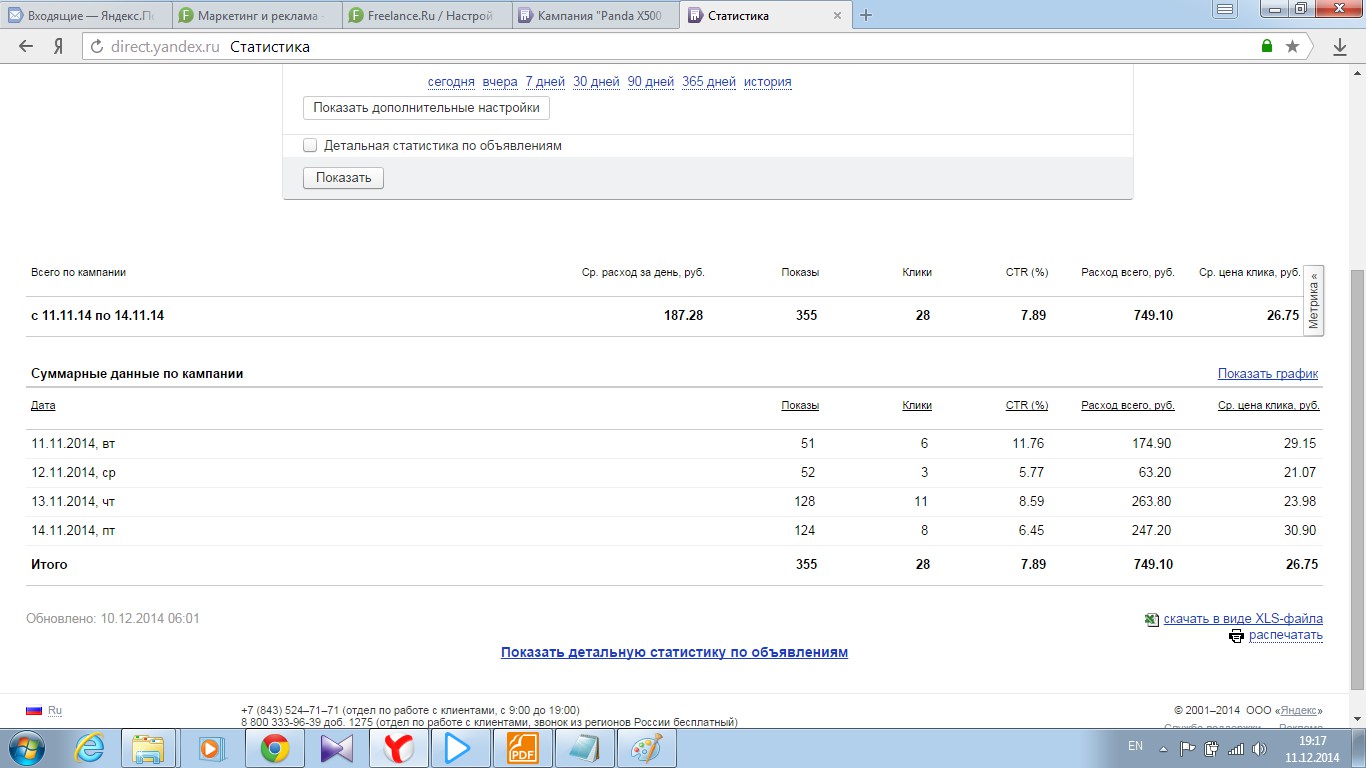Click the Russian flag language icon

click(34, 710)
